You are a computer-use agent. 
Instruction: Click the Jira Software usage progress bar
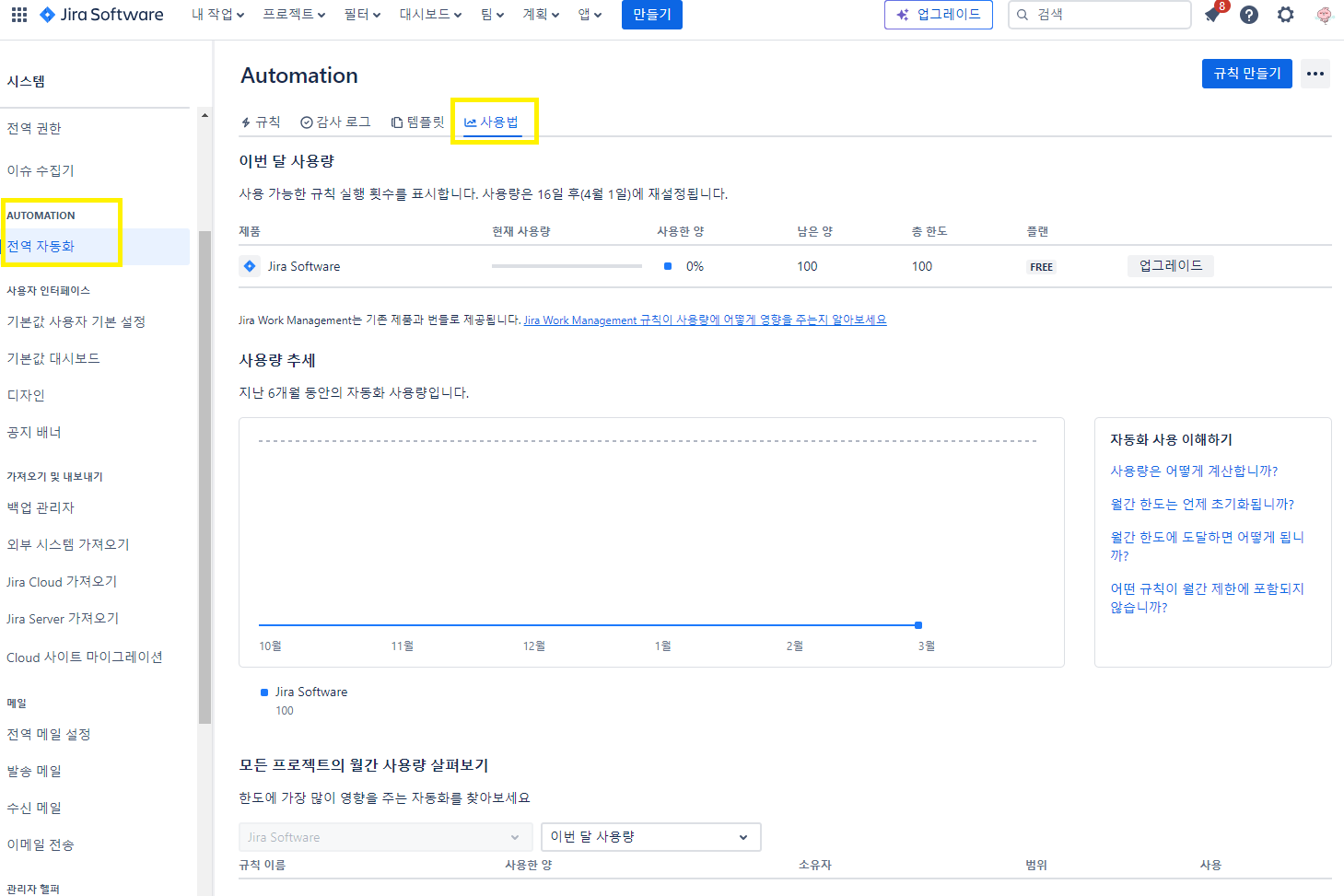pos(567,266)
